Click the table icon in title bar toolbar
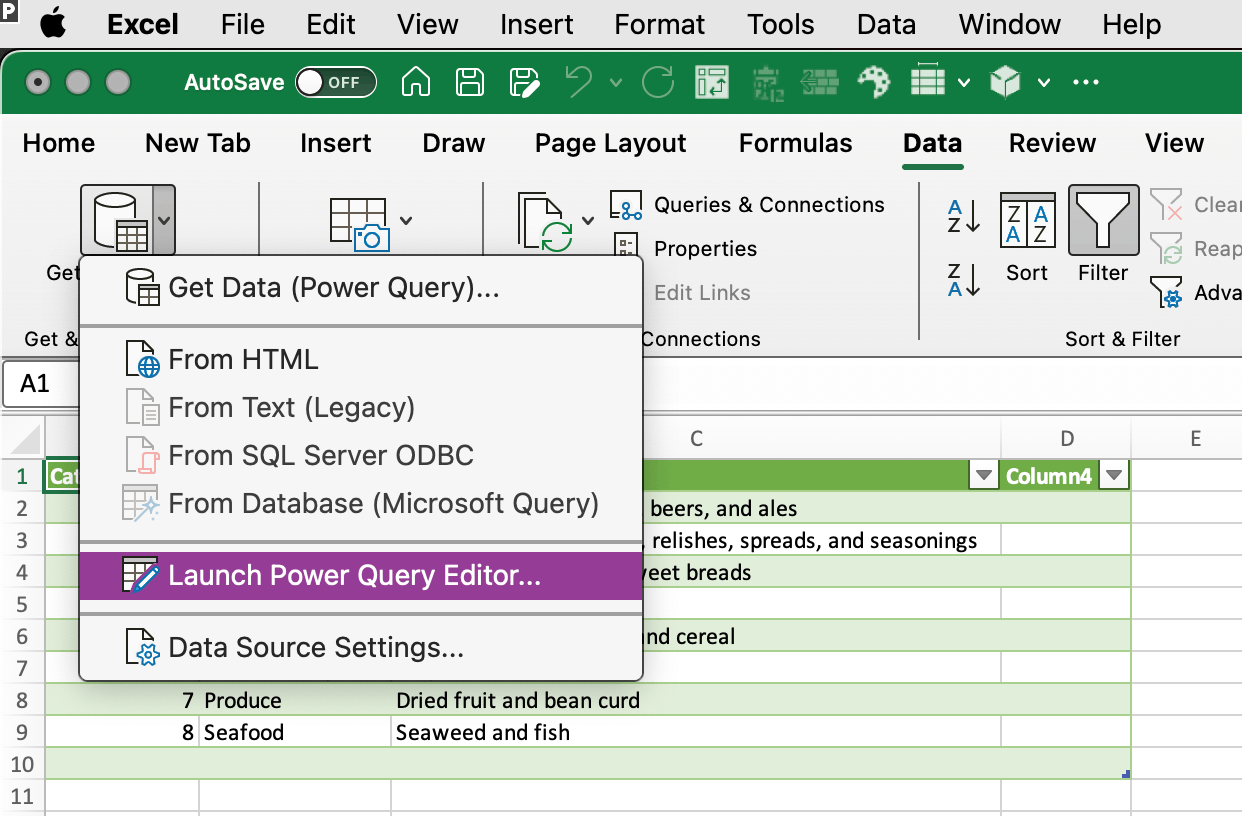The image size is (1242, 816). [928, 83]
